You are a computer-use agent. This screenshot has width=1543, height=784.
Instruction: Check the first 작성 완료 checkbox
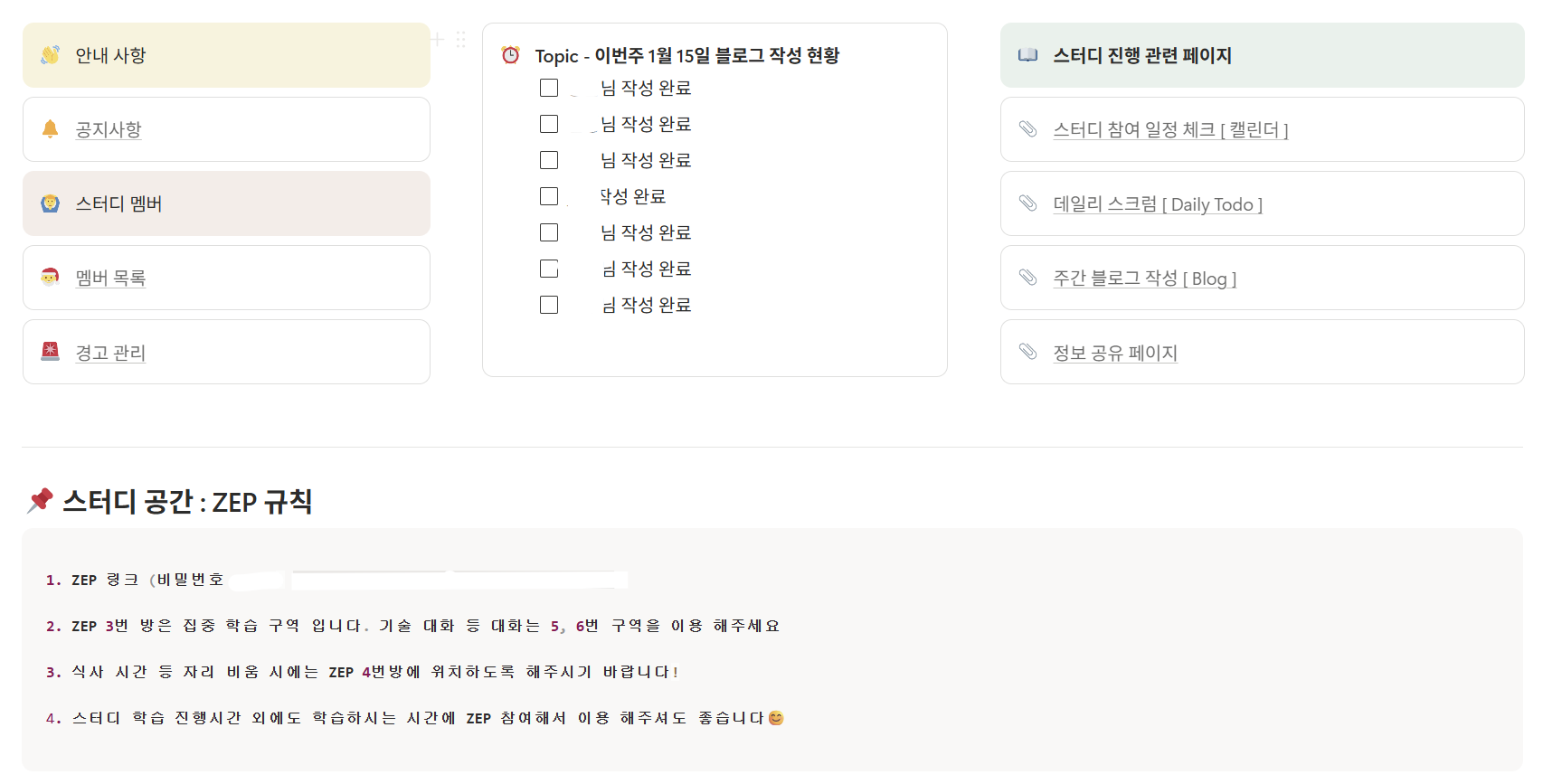click(x=549, y=88)
